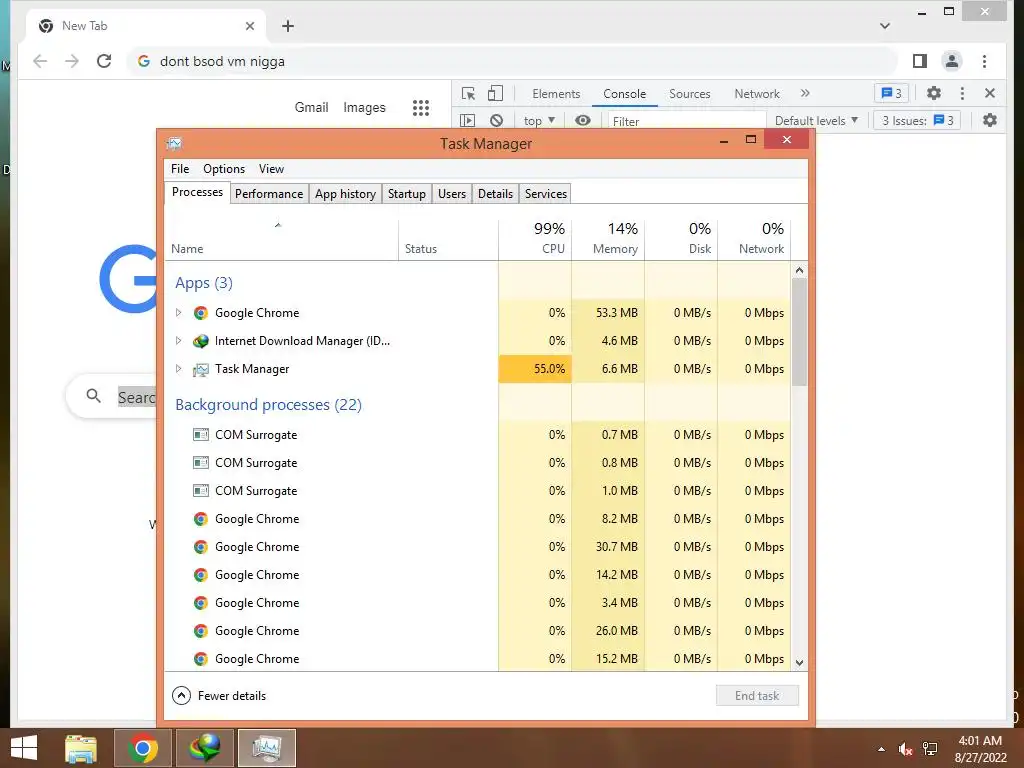Expand the Task Manager app row
The image size is (1024, 768).
pyautogui.click(x=178, y=369)
